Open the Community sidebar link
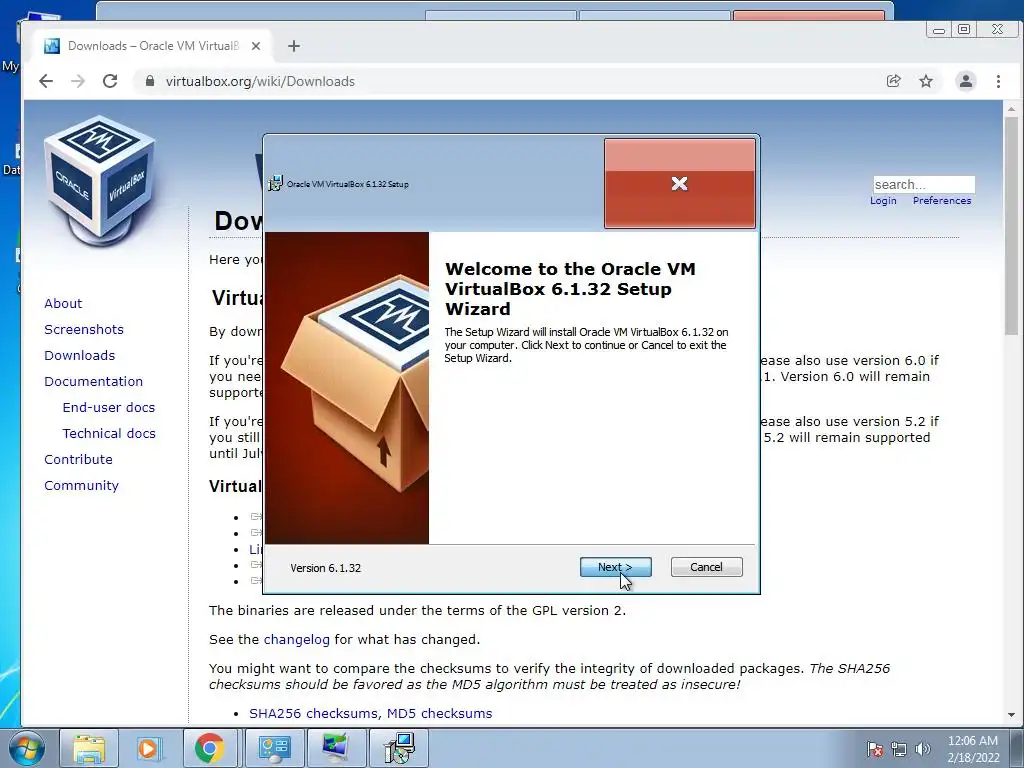 82,486
